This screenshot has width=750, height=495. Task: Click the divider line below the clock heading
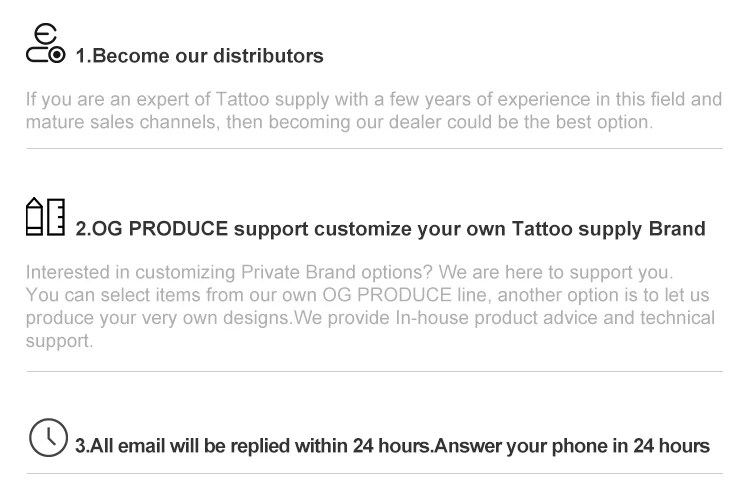(374, 473)
